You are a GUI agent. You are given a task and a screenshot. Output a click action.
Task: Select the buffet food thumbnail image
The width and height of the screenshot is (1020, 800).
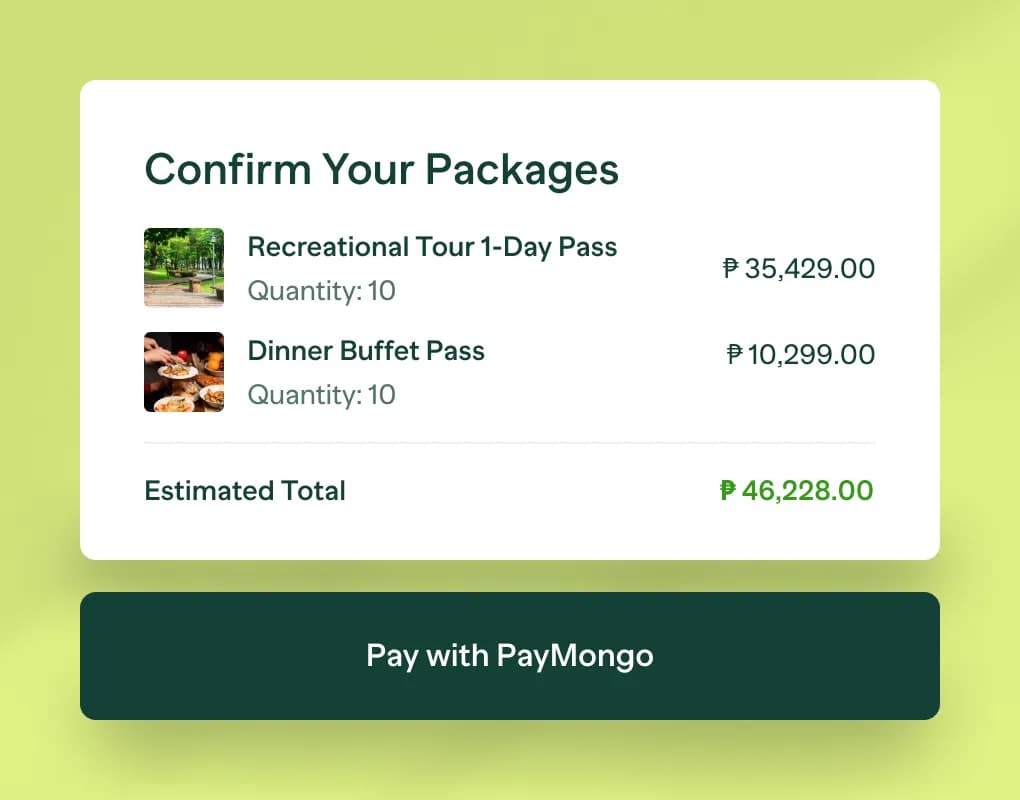[x=184, y=372]
